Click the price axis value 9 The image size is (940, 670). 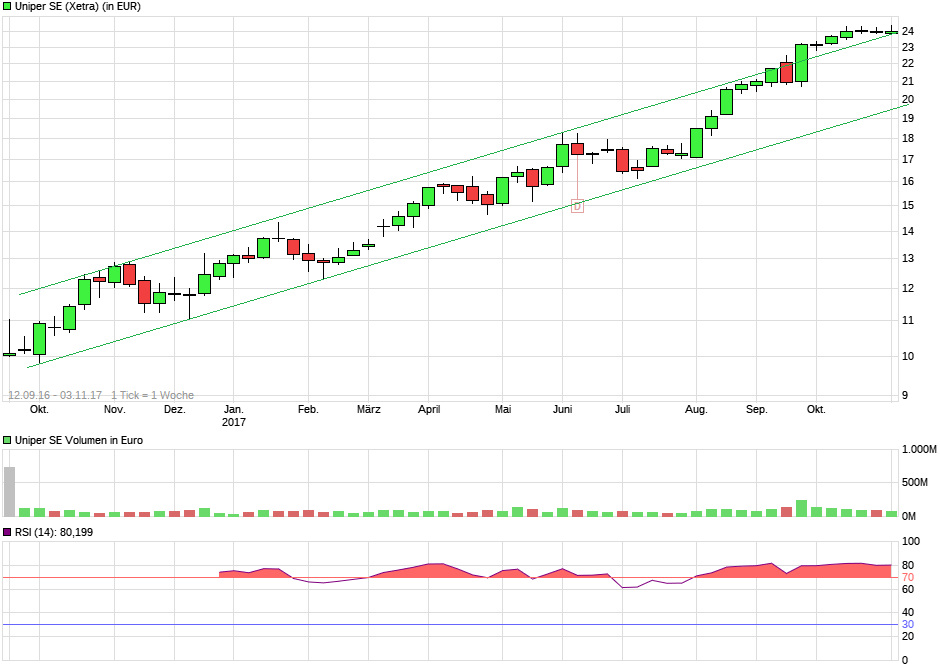point(905,396)
